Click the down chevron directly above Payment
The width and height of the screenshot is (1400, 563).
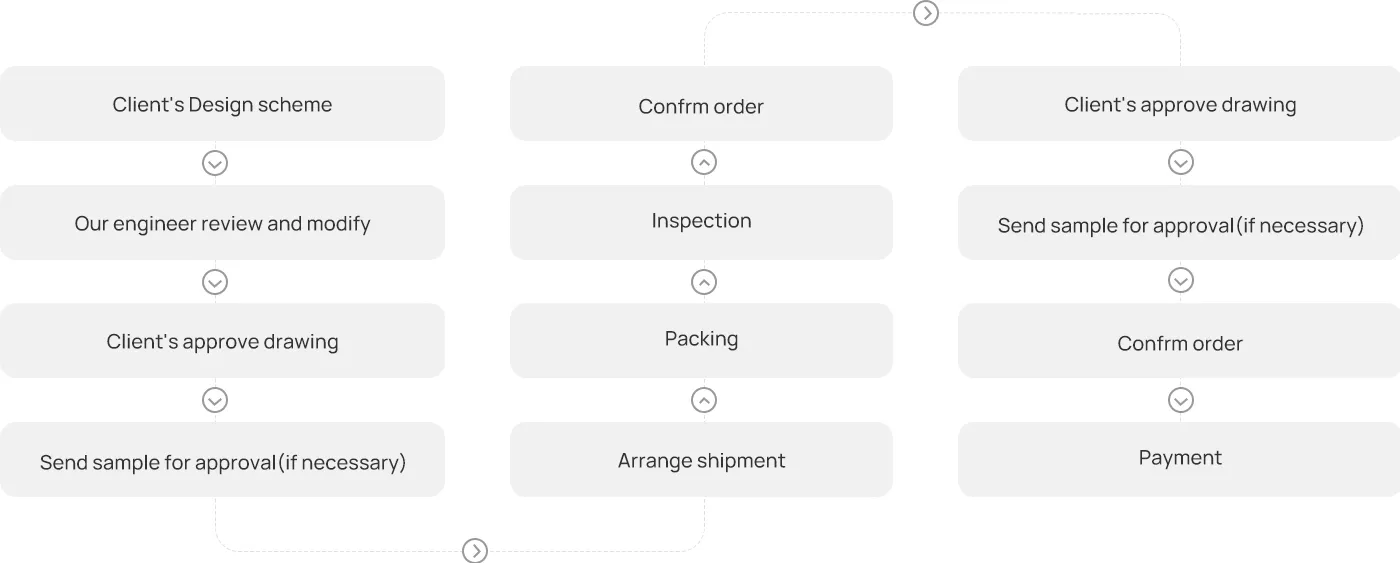point(1181,400)
